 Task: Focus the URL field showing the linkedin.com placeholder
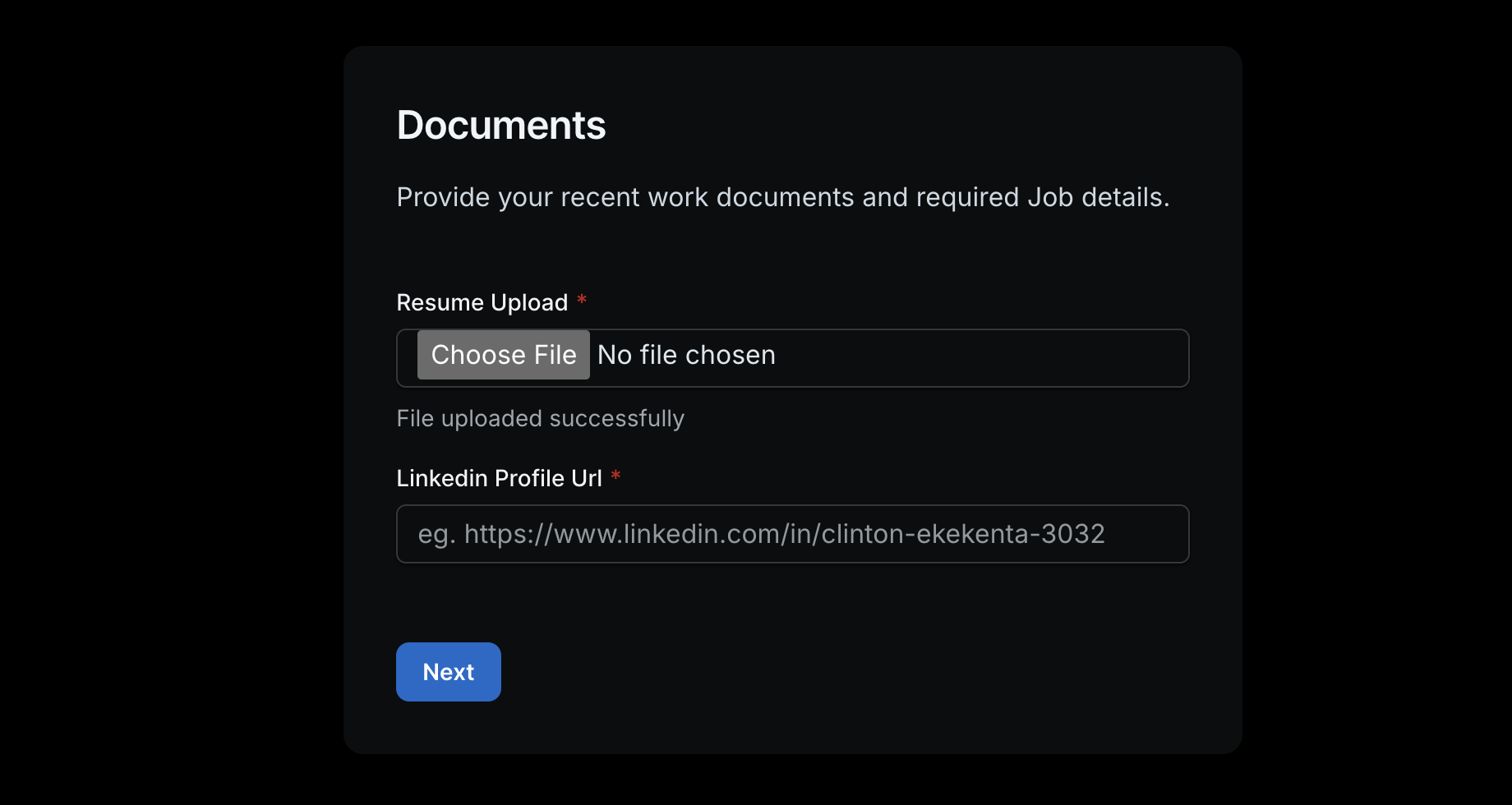tap(792, 534)
